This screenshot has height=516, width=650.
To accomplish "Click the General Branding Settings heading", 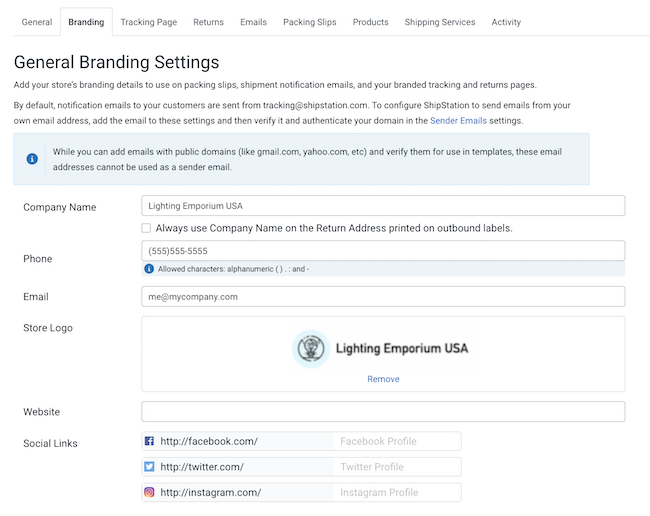I will pos(116,62).
